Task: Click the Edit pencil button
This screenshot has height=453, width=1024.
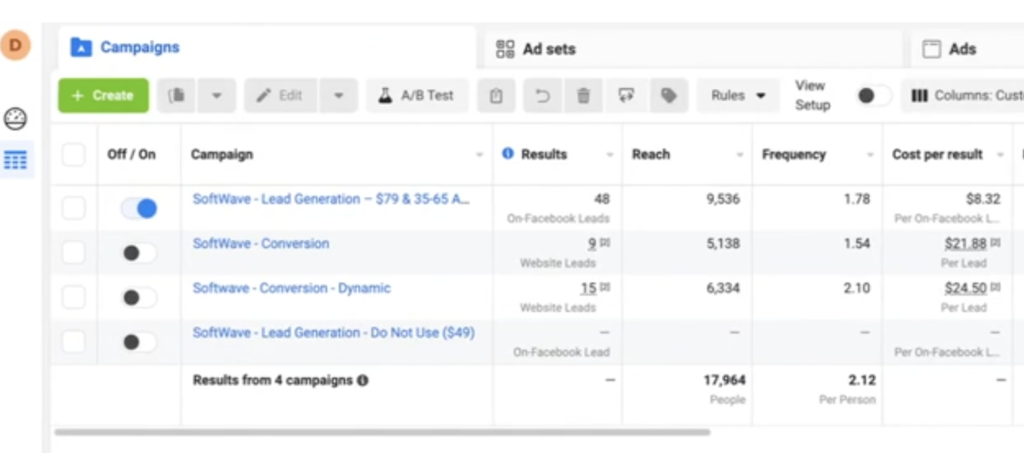Action: (280, 95)
